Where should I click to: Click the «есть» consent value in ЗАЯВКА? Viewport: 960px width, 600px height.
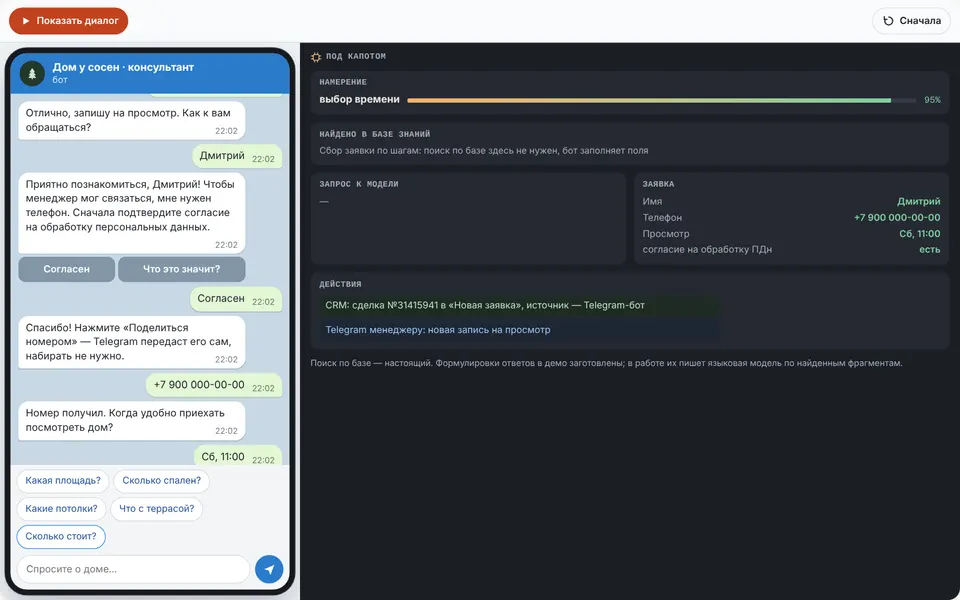(x=929, y=249)
